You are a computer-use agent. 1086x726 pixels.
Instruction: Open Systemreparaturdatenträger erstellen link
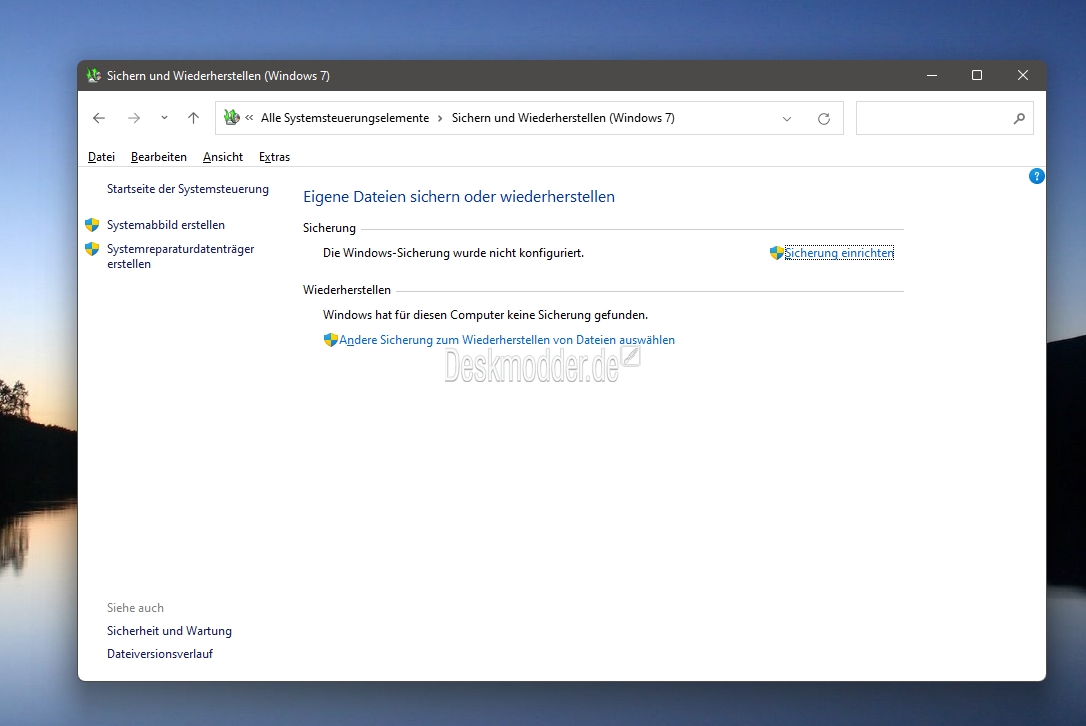coord(180,256)
